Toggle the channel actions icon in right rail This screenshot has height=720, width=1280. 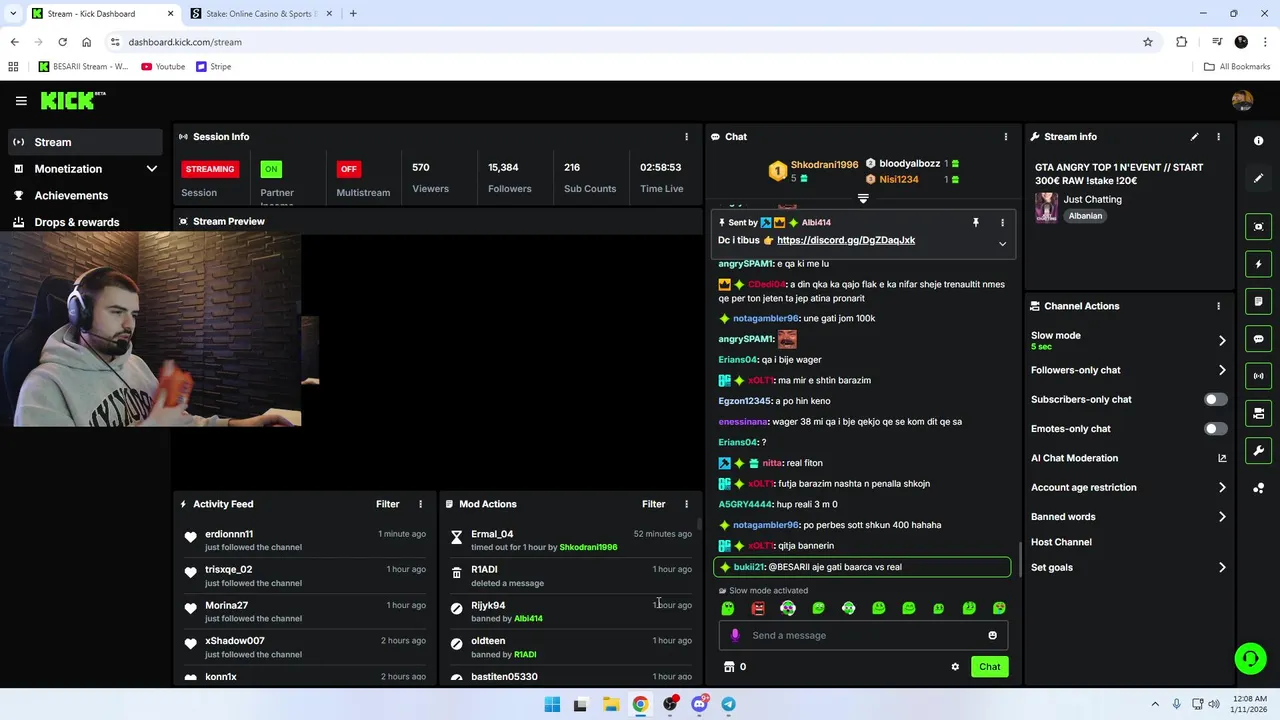coord(1258,413)
